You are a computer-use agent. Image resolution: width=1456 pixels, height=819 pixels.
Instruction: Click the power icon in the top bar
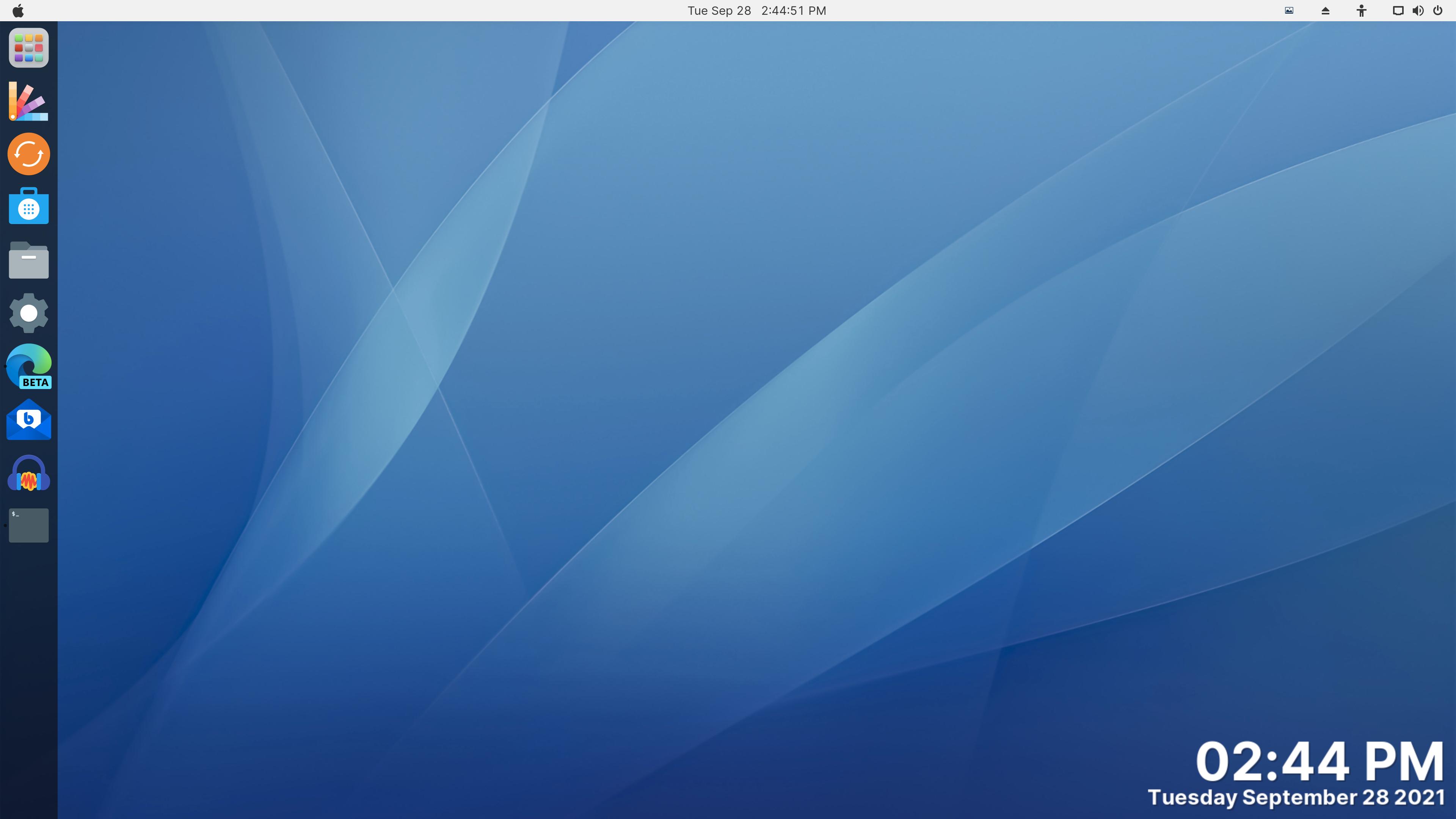tap(1438, 11)
